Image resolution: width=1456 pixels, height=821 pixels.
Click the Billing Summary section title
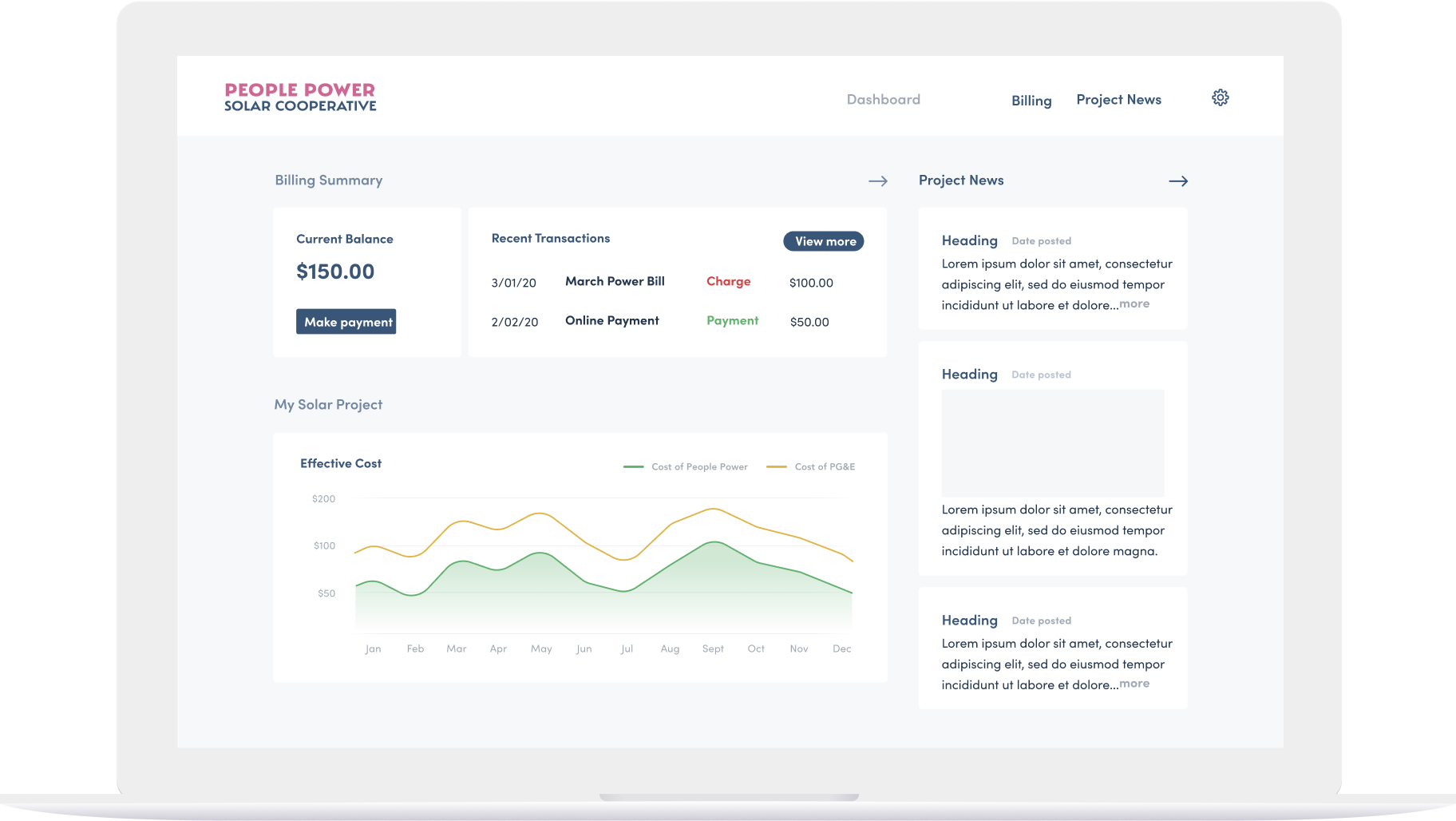pyautogui.click(x=329, y=180)
